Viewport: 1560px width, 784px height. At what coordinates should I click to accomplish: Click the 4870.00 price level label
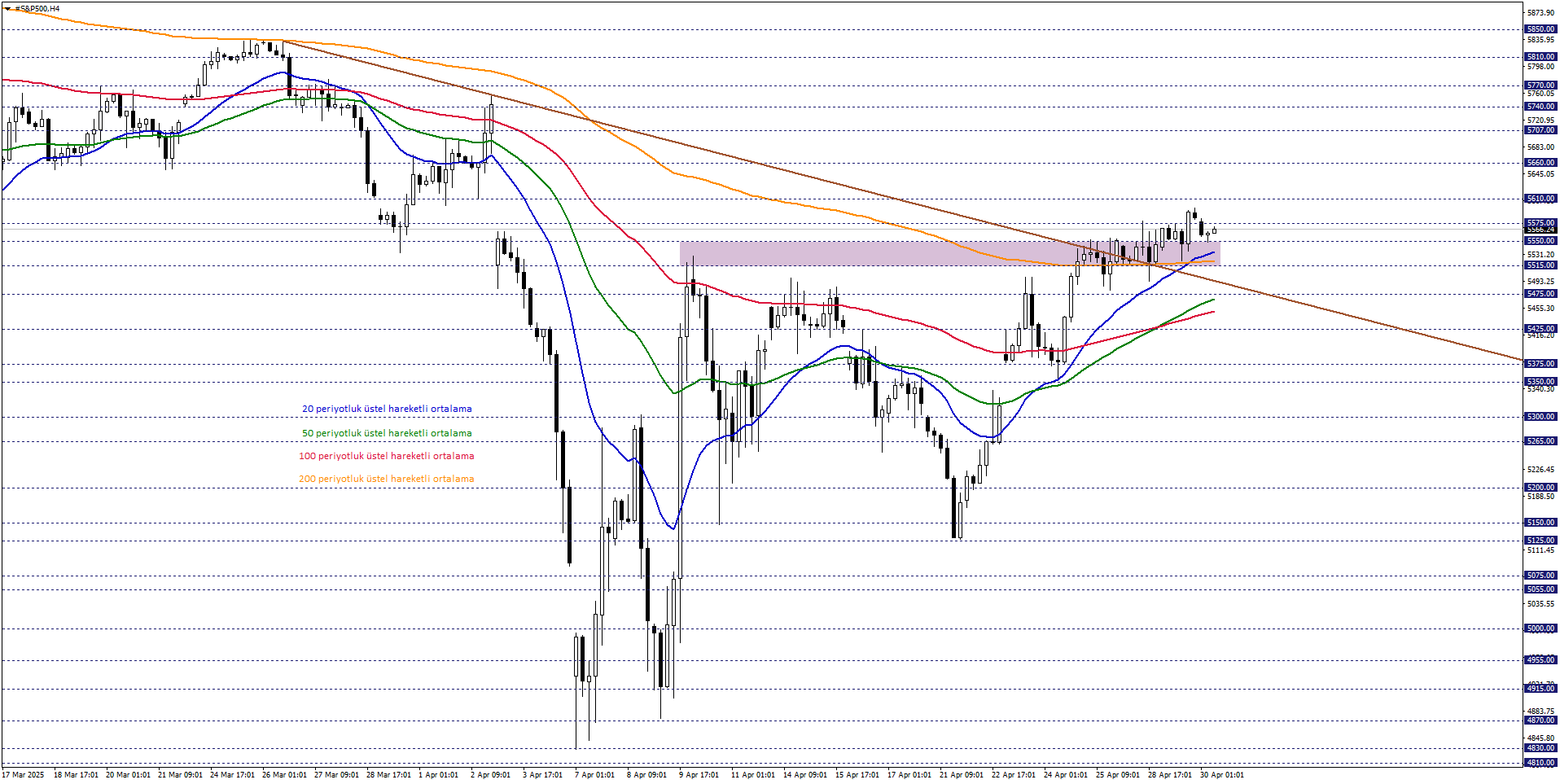click(x=1540, y=720)
